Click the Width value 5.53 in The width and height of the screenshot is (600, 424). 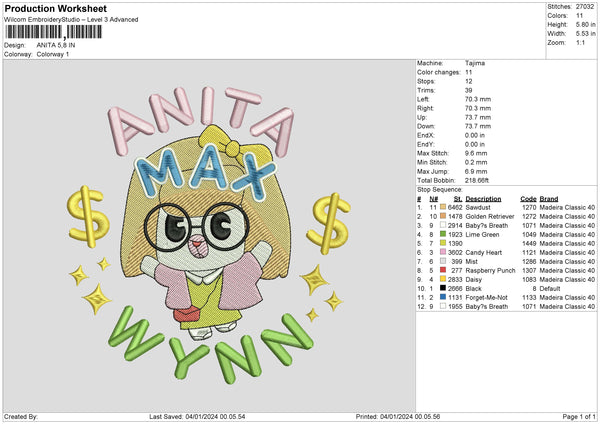[x=585, y=34]
